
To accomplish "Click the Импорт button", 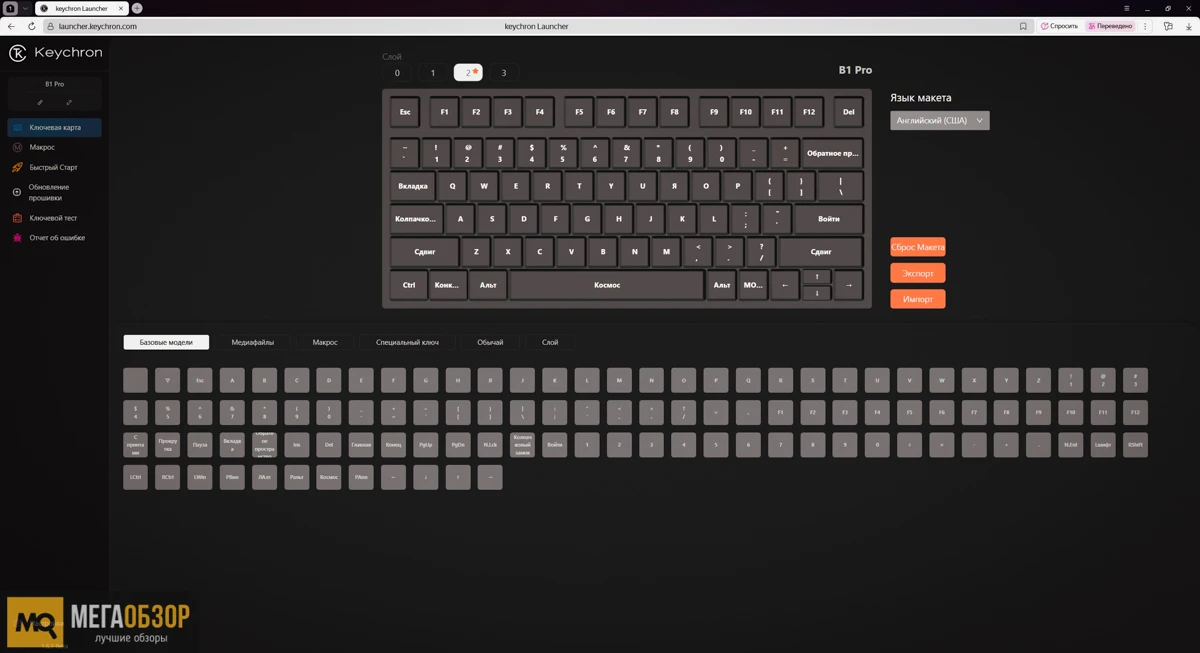I will pos(917,299).
